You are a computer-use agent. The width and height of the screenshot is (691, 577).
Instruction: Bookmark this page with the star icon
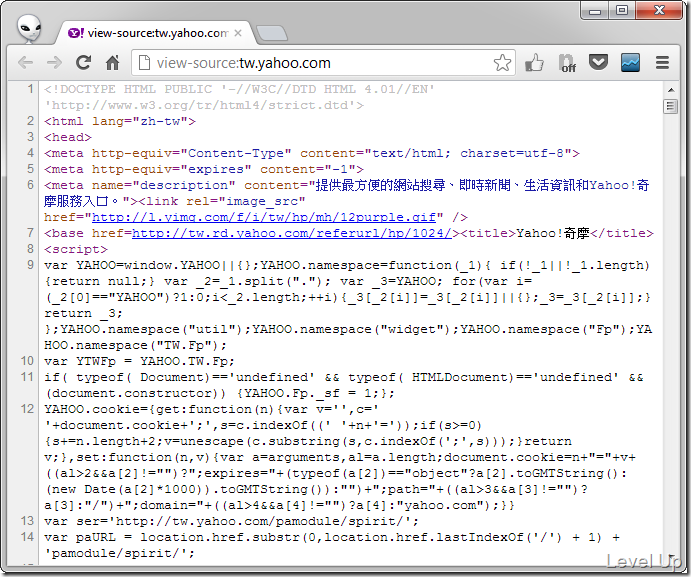click(x=502, y=63)
